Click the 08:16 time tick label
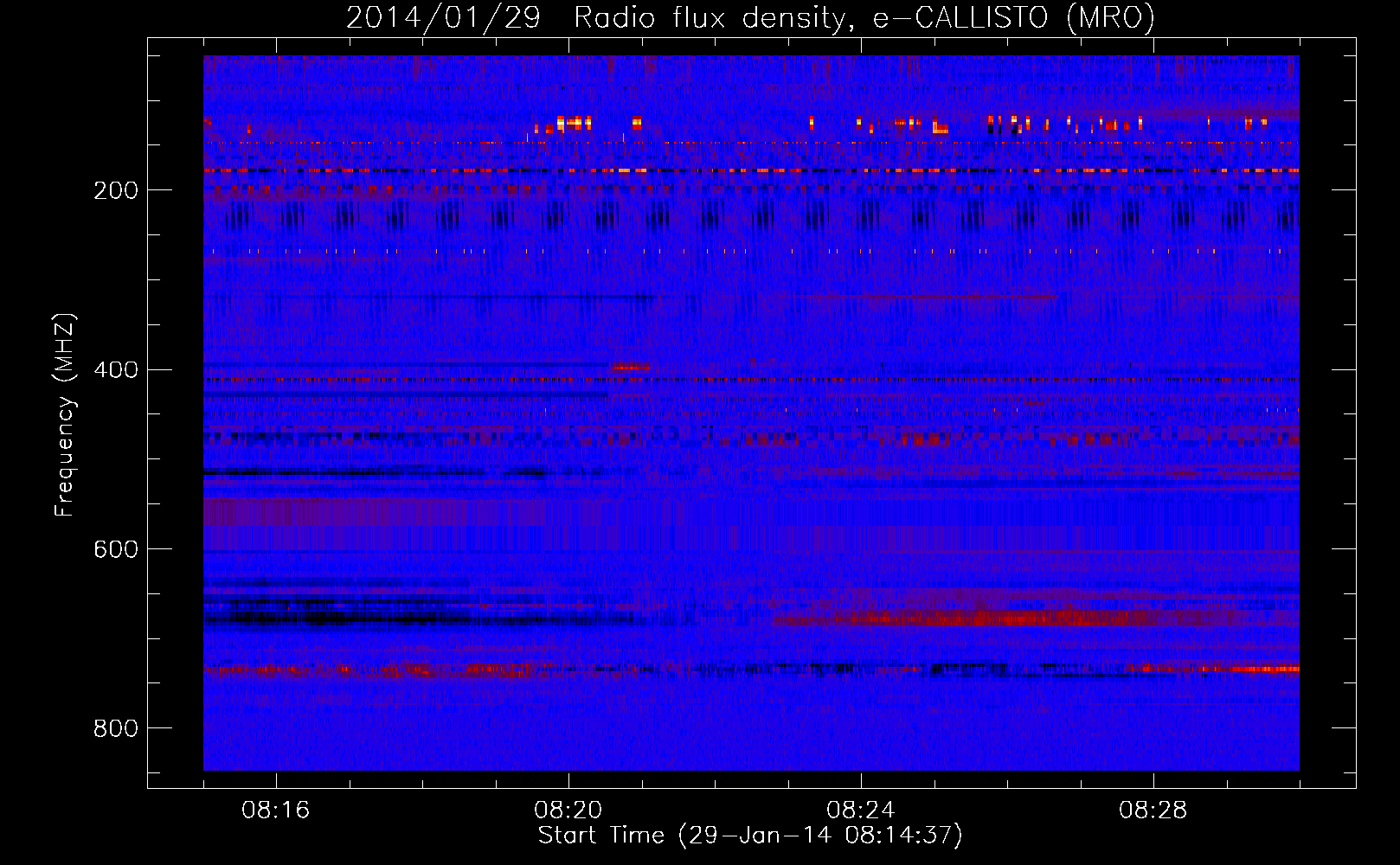 point(276,811)
